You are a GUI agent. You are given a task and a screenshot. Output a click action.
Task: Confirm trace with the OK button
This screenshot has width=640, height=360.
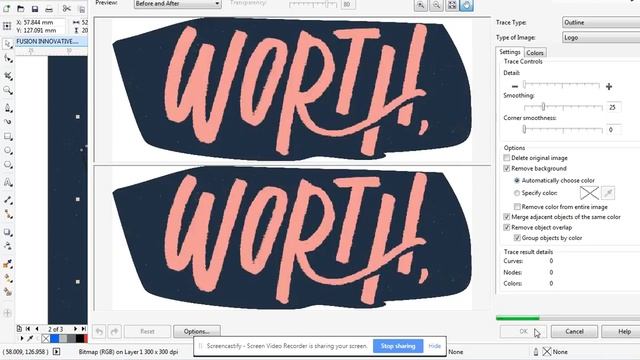pyautogui.click(x=523, y=331)
